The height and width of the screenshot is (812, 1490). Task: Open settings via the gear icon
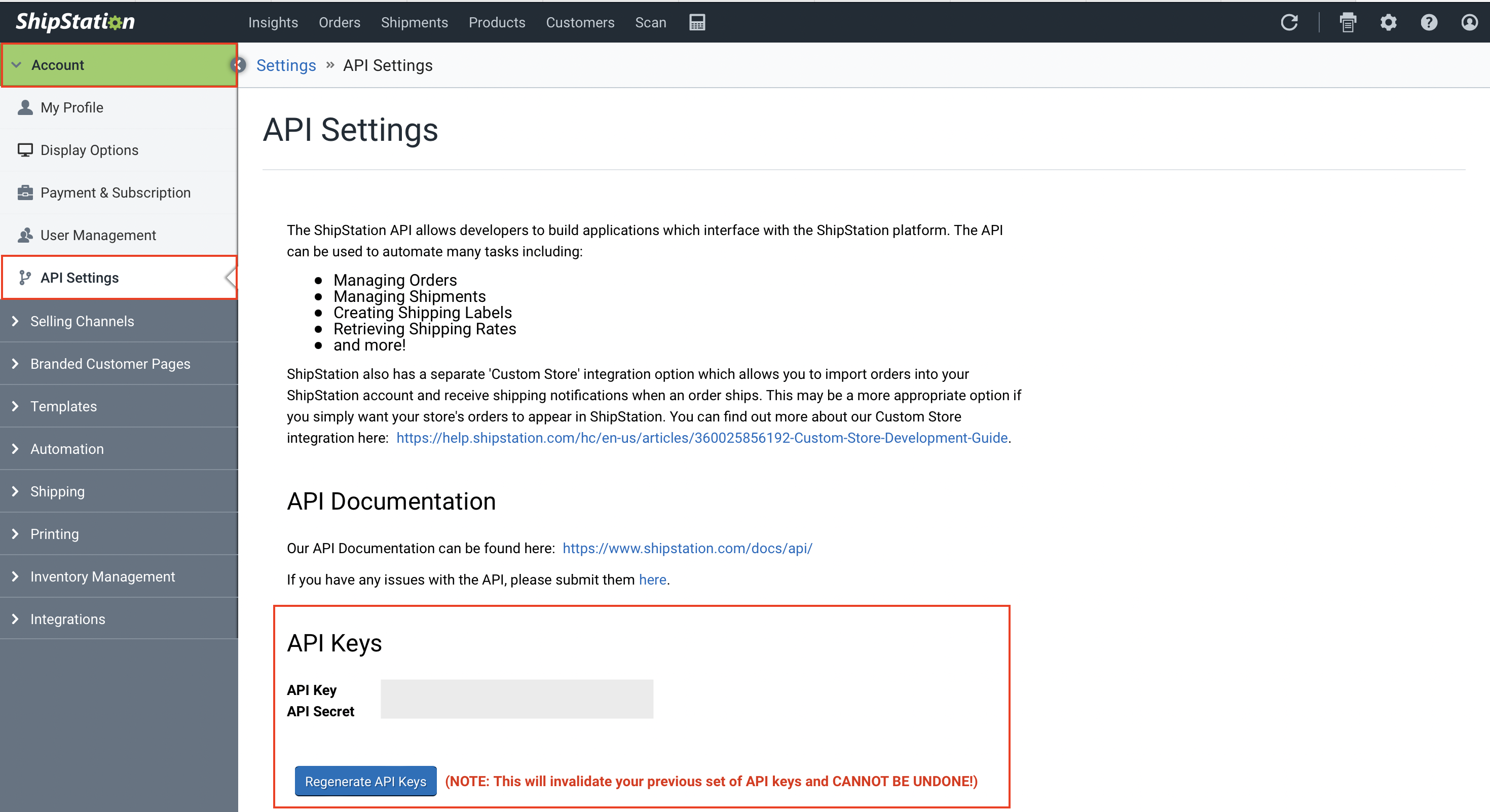tap(1388, 22)
